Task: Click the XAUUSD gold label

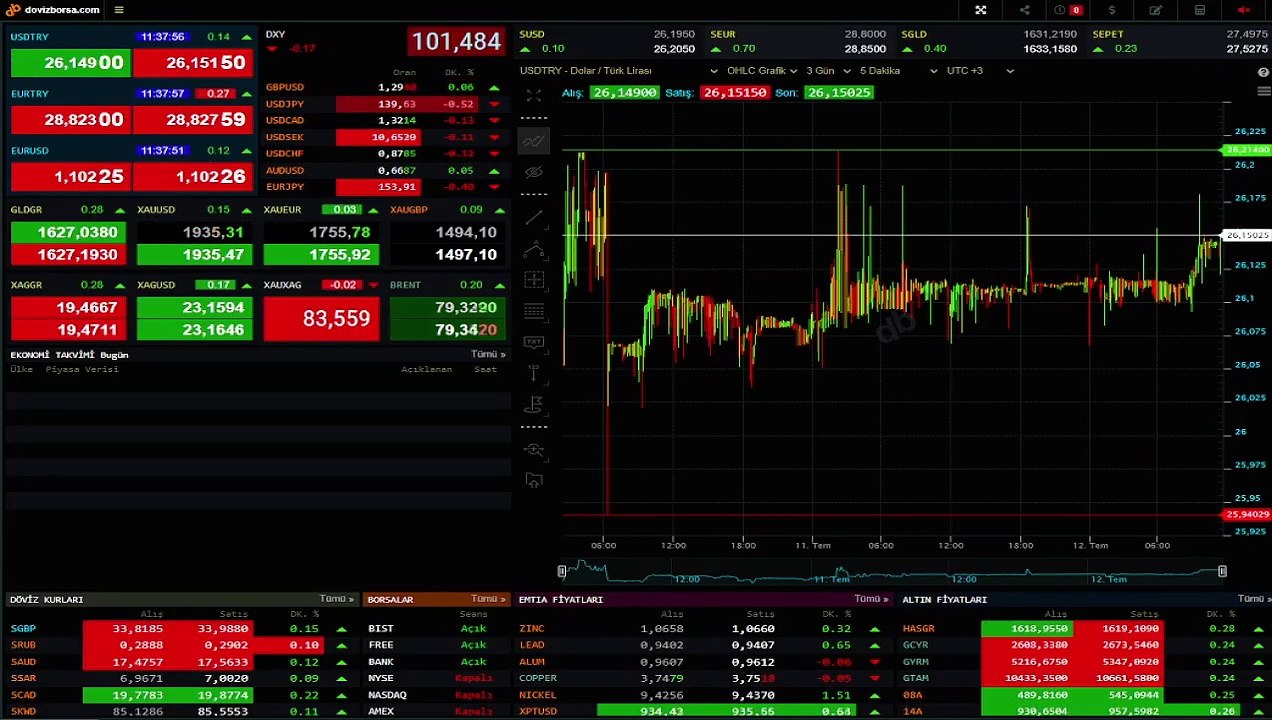Action: tap(156, 210)
